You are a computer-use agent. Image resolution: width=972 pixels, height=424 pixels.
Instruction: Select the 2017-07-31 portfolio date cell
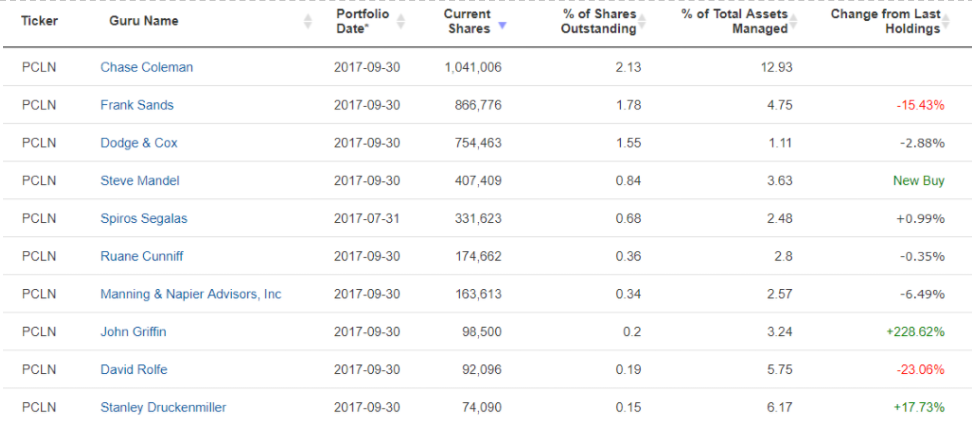click(367, 218)
